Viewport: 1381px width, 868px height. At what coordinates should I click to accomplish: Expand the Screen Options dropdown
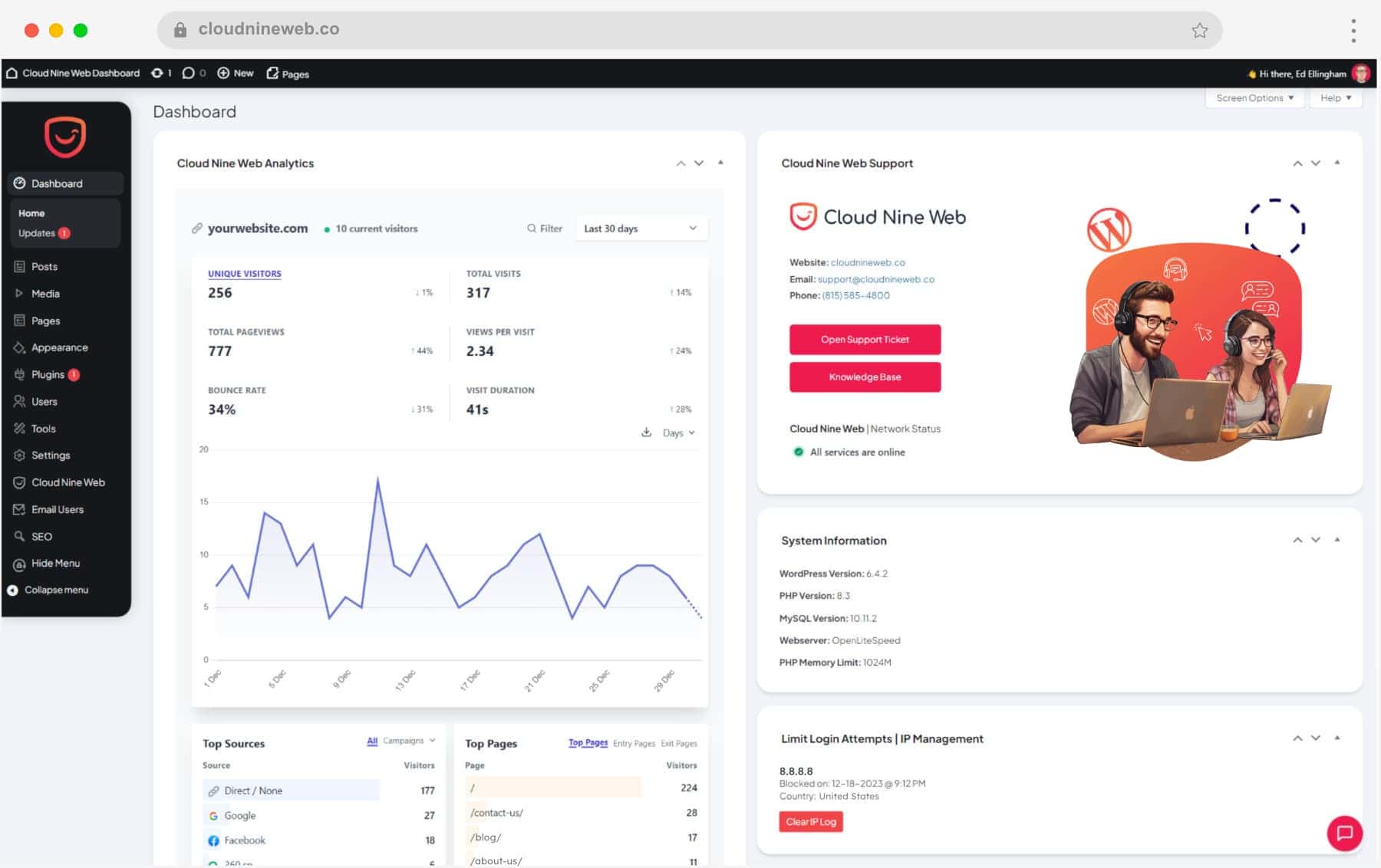(1254, 98)
